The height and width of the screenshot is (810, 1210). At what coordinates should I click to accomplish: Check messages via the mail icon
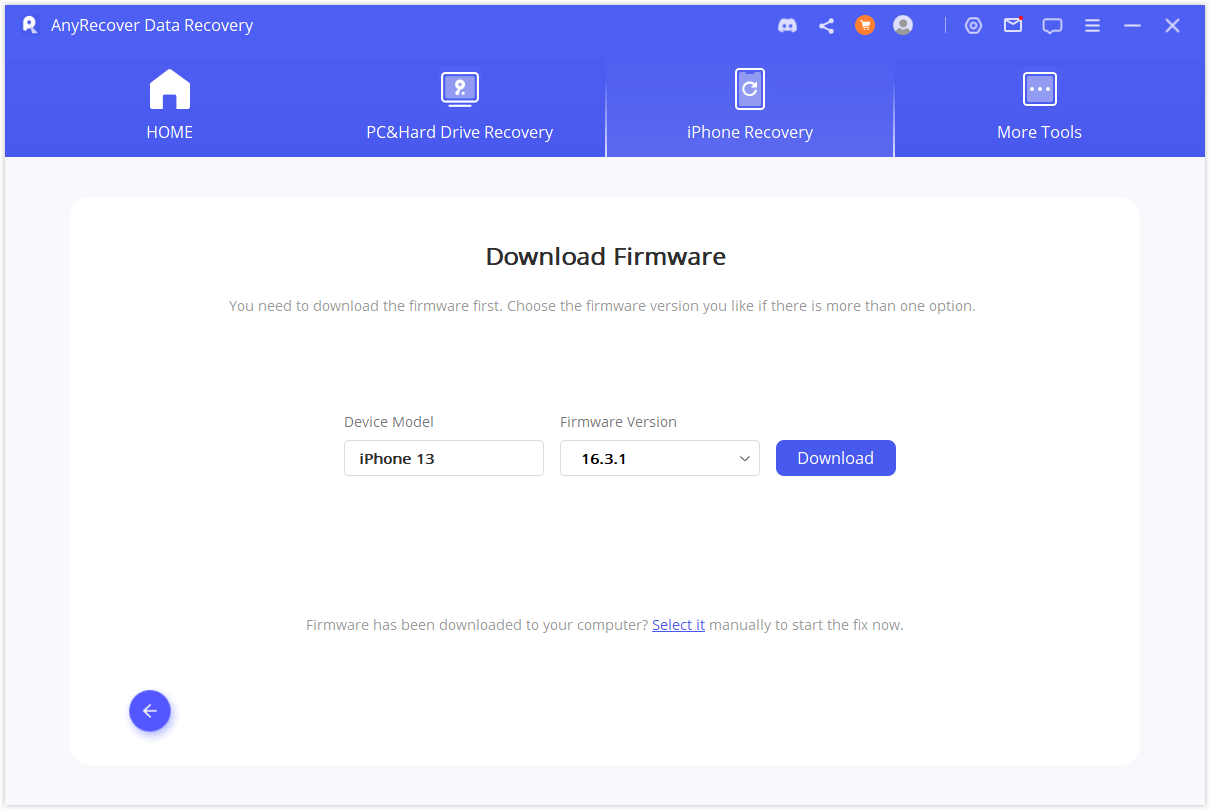[1013, 25]
